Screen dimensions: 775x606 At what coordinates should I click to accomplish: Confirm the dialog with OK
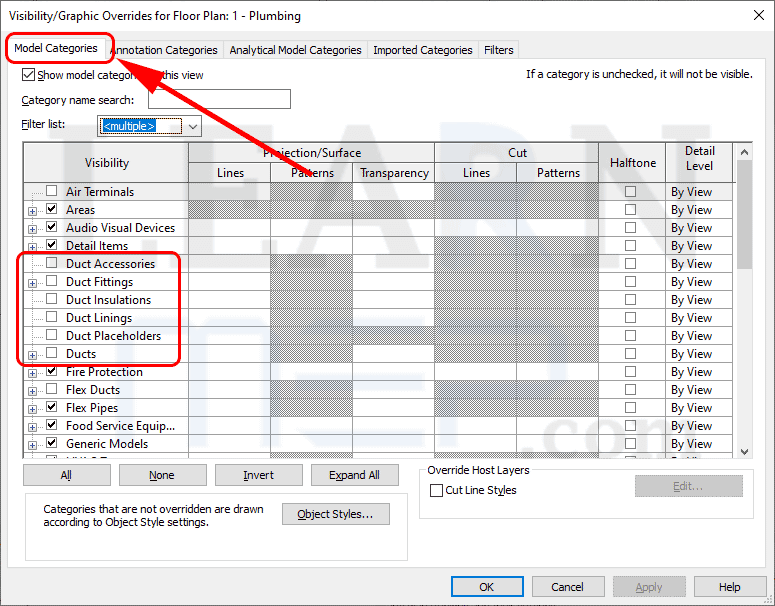(x=486, y=587)
